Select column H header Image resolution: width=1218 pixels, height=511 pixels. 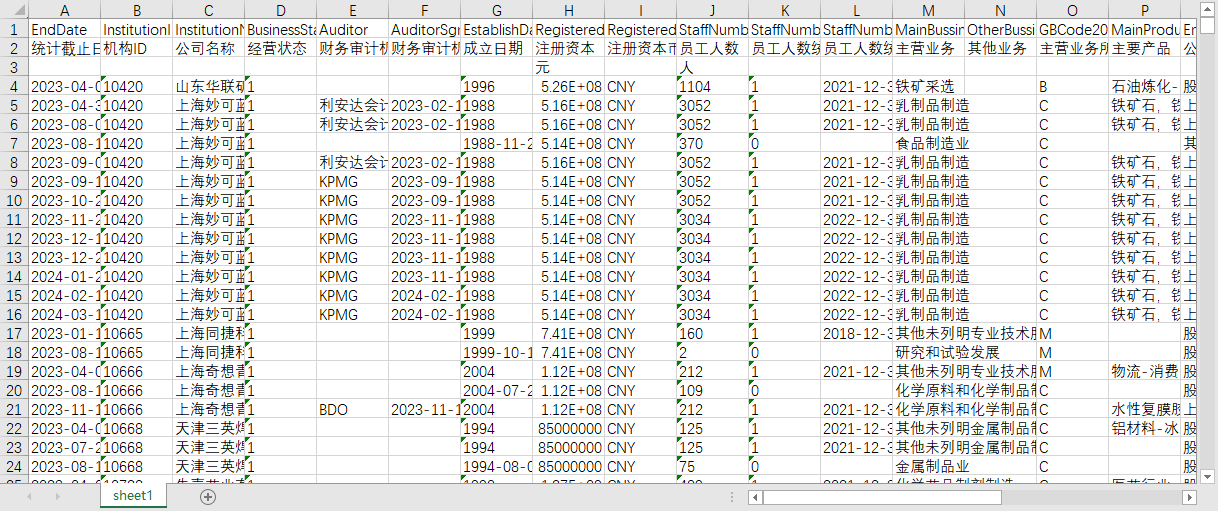tap(569, 9)
